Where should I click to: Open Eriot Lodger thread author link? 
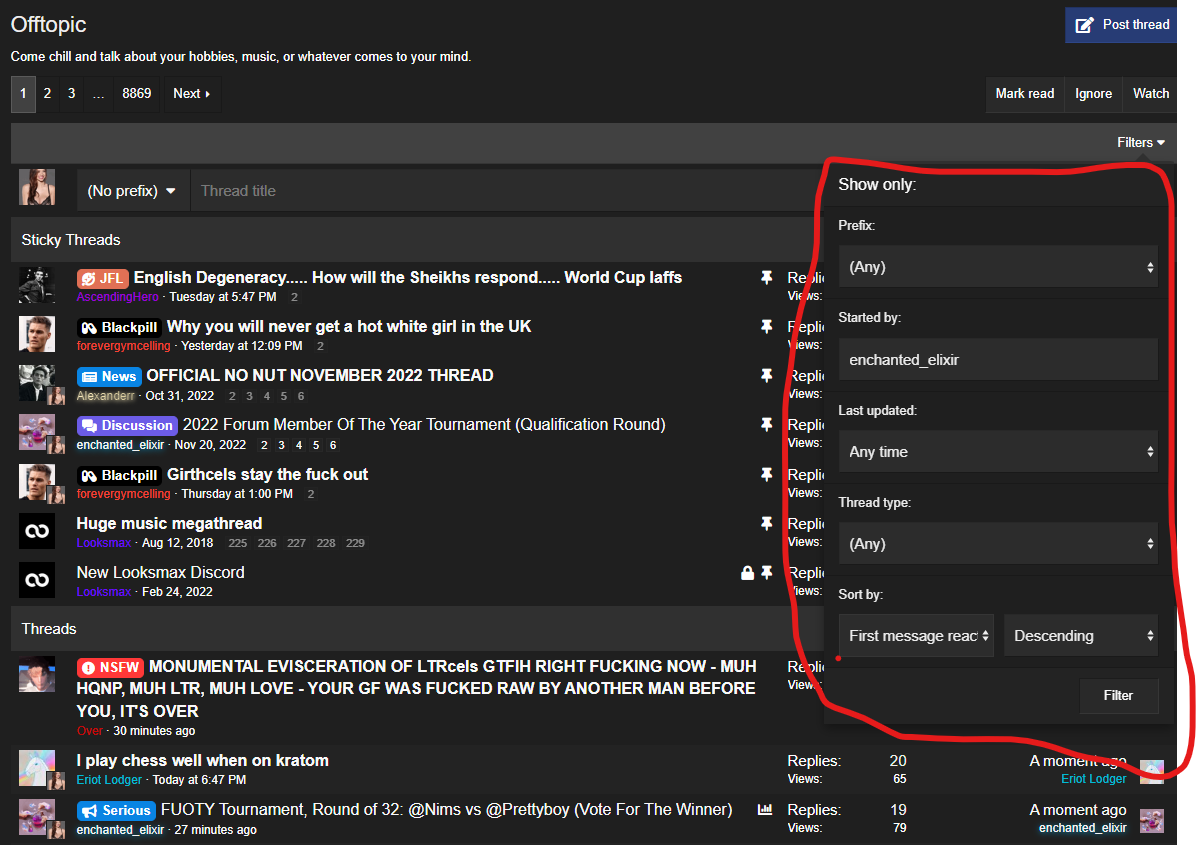[x=109, y=780]
